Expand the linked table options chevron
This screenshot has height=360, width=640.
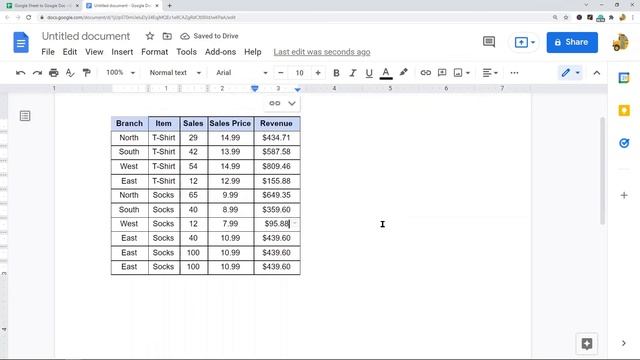pyautogui.click(x=291, y=103)
